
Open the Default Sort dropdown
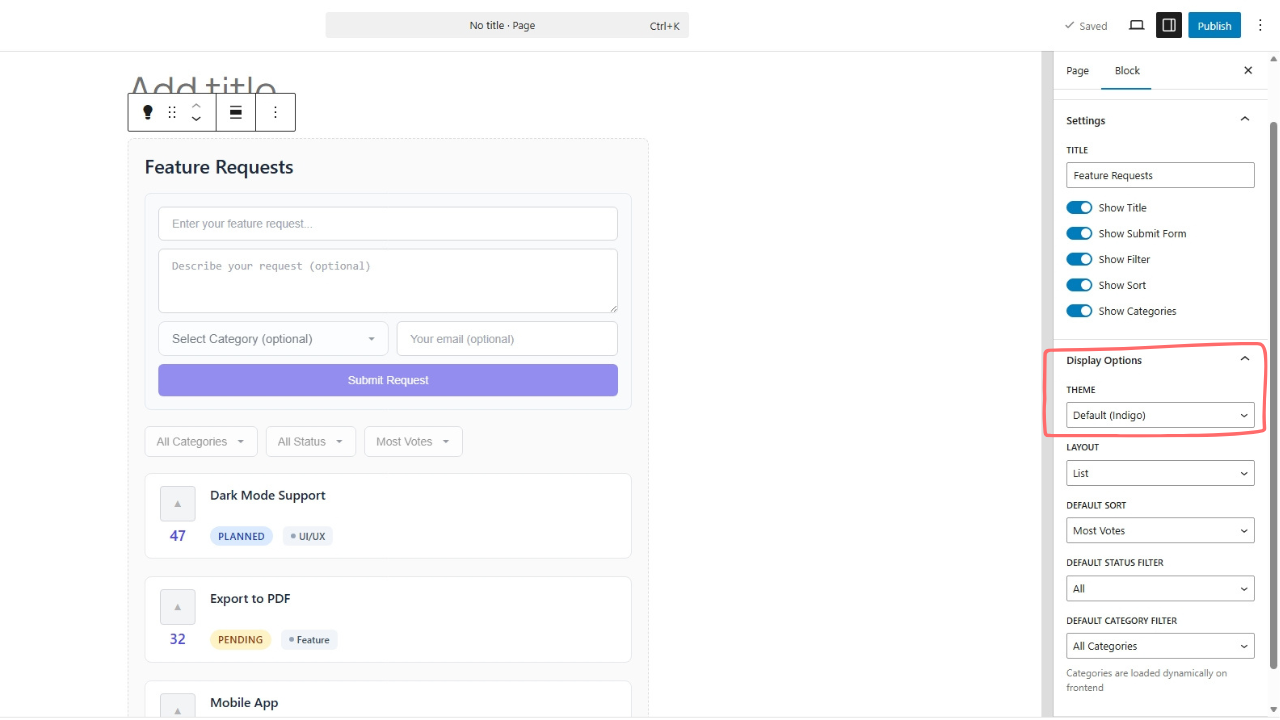click(1160, 530)
